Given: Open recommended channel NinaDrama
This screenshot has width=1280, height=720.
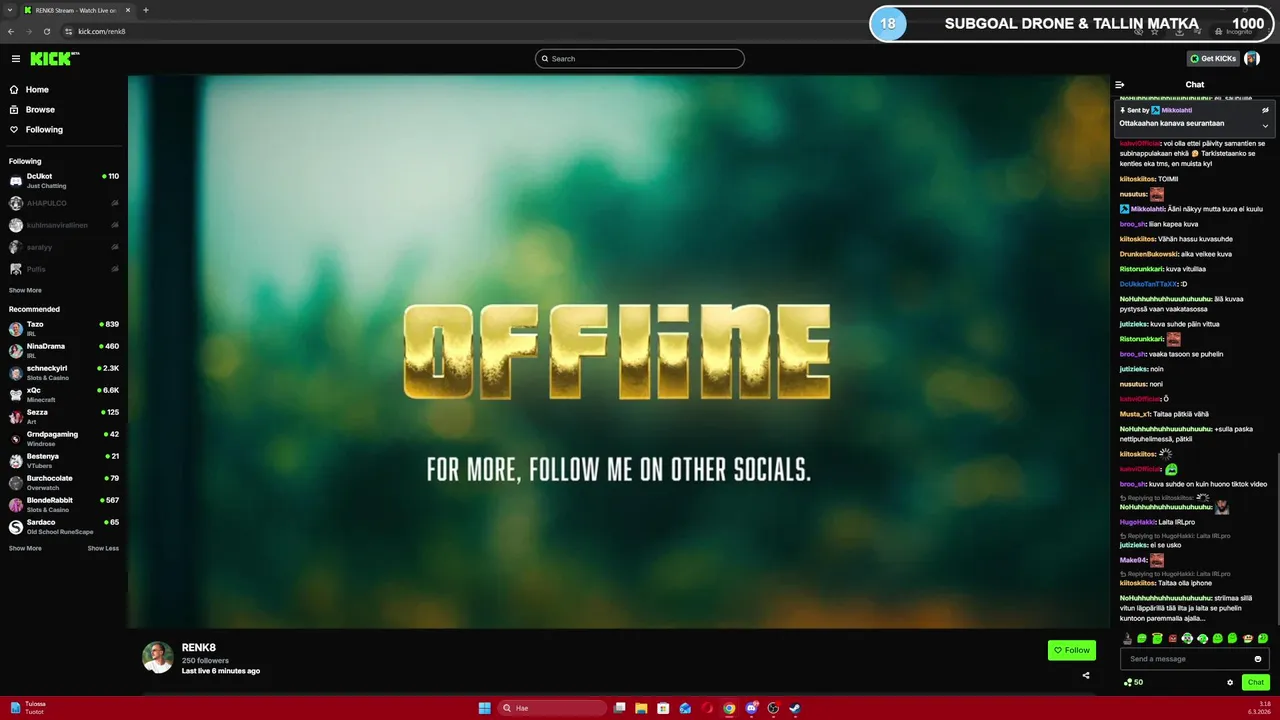Looking at the screenshot, I should tap(64, 351).
